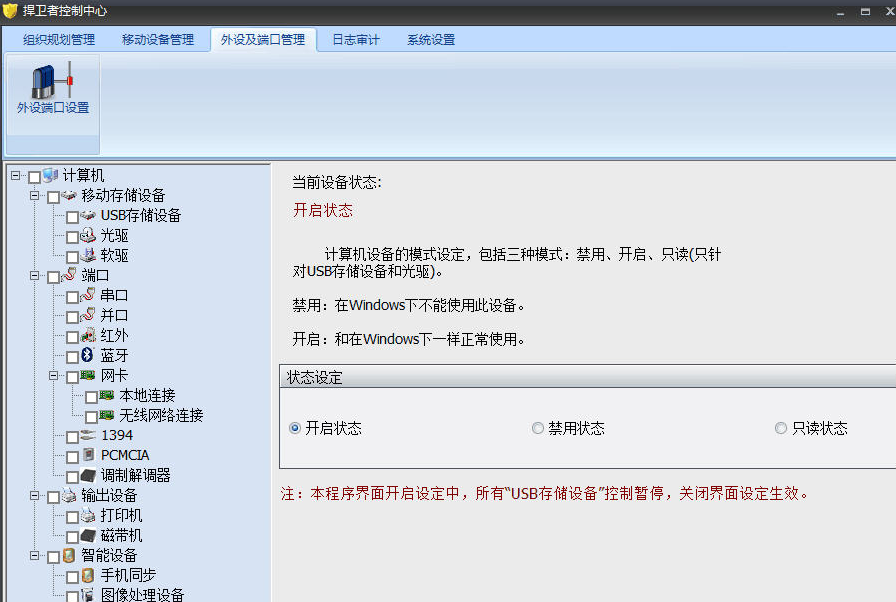Click the 打印机 printer device icon

[x=89, y=515]
